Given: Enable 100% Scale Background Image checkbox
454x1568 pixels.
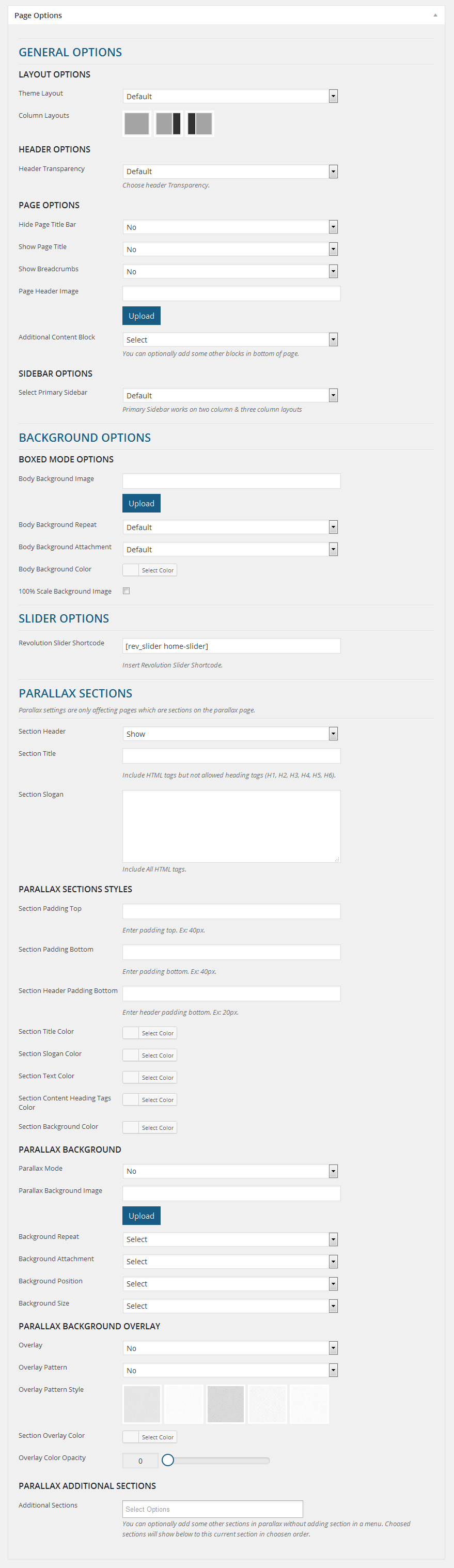Looking at the screenshot, I should pos(127,591).
